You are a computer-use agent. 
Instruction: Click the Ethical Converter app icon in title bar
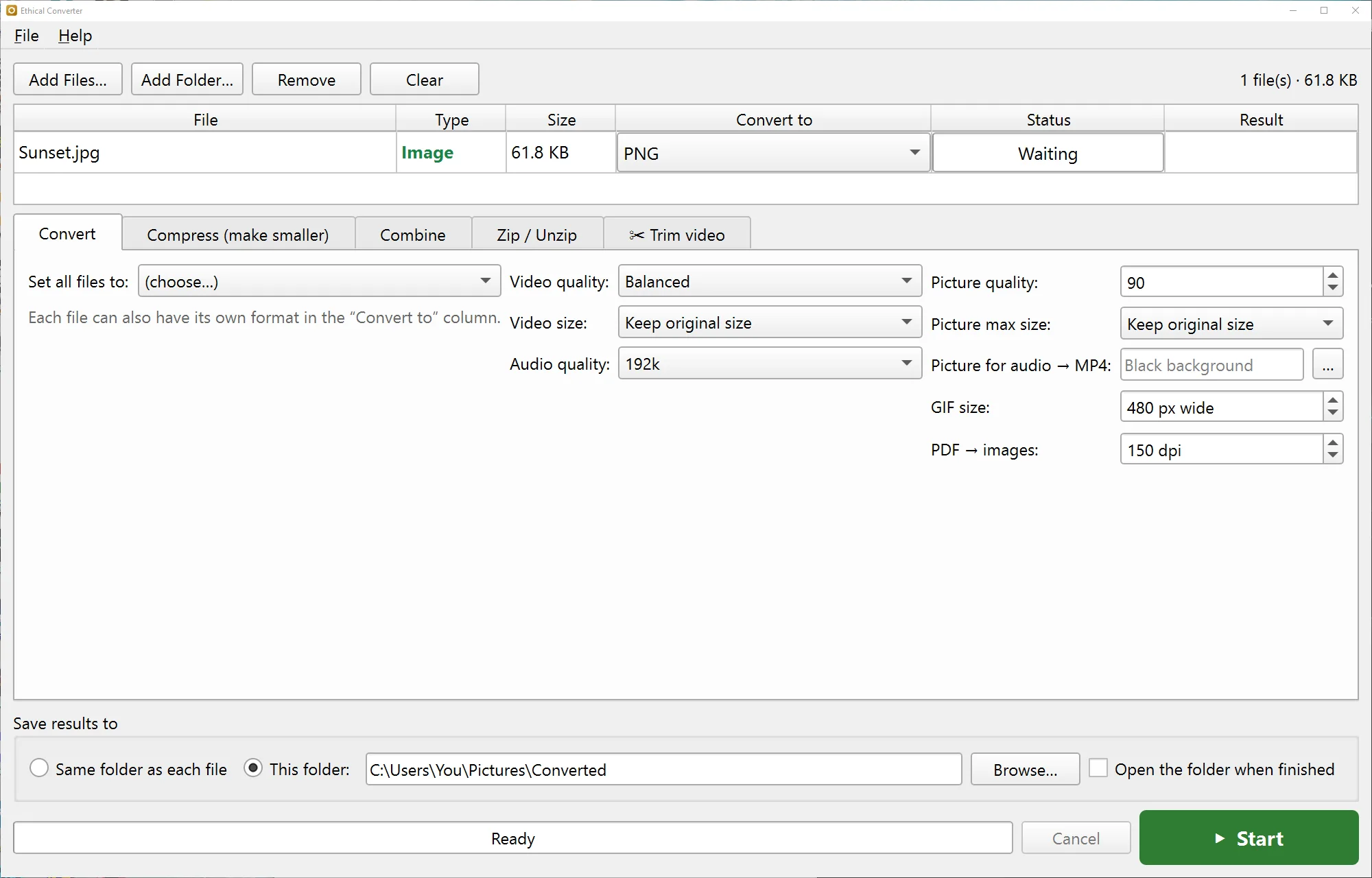pos(11,10)
